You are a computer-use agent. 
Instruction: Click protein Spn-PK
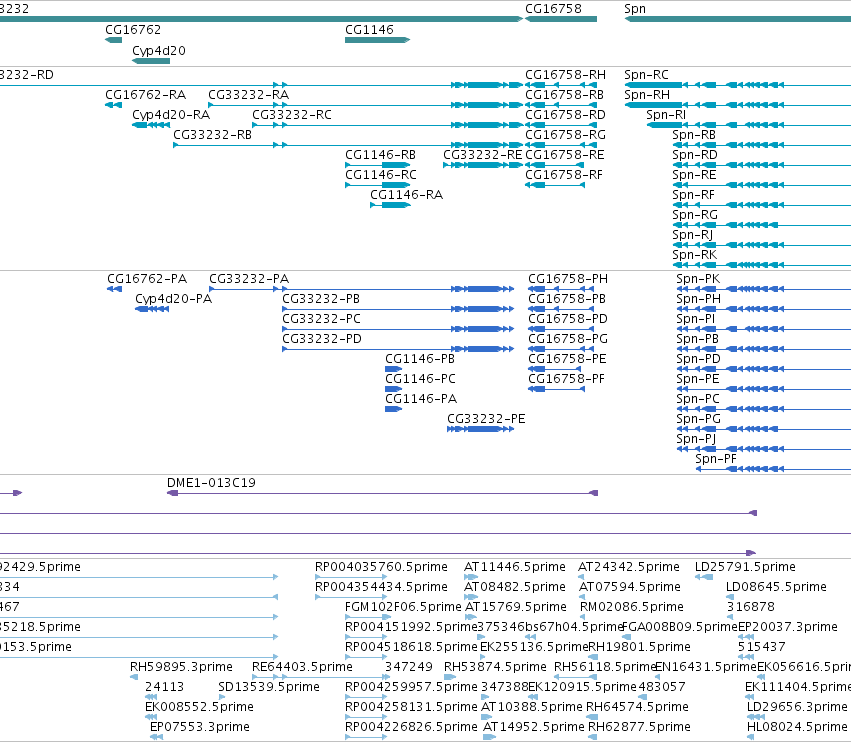pyautogui.click(x=698, y=279)
